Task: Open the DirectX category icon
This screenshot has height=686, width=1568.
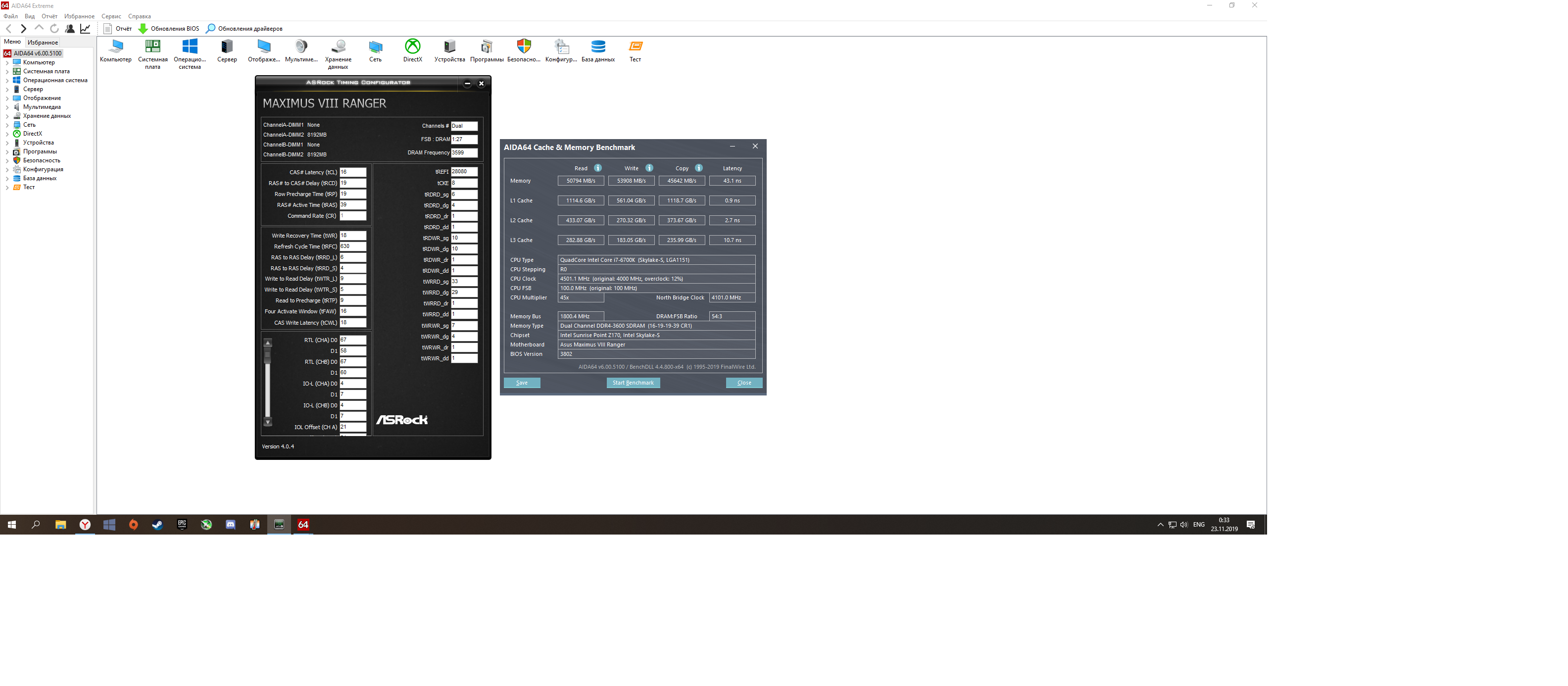Action: [413, 47]
